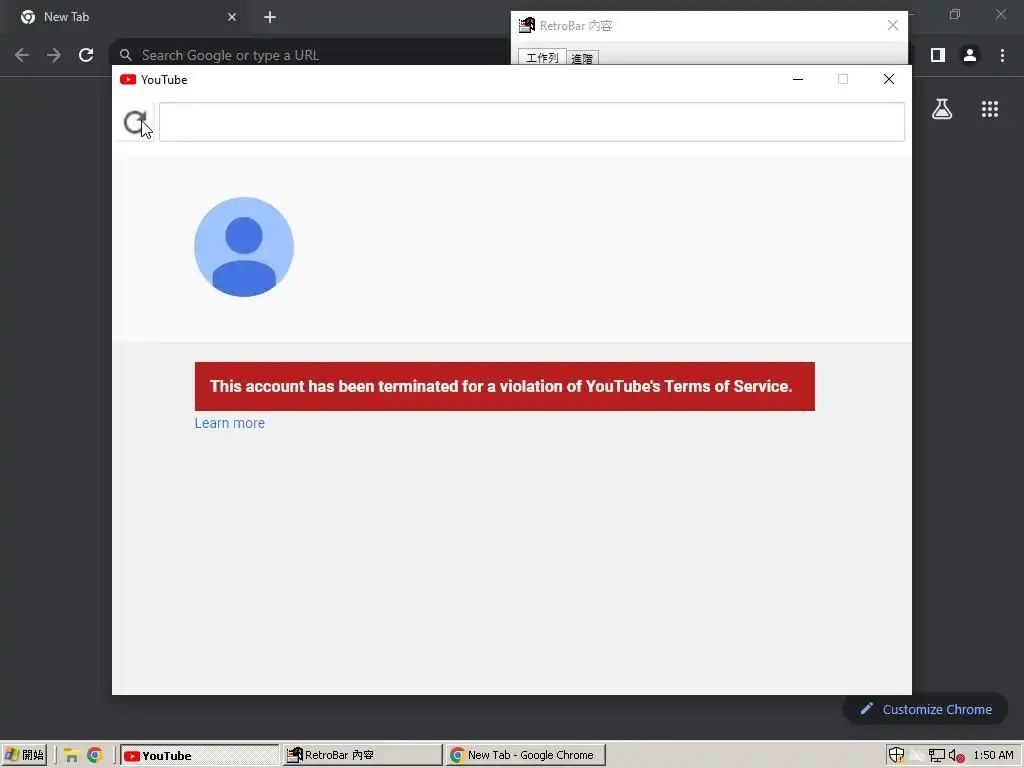The width and height of the screenshot is (1024, 768).
Task: Open muted volume tray icon
Action: click(957, 756)
